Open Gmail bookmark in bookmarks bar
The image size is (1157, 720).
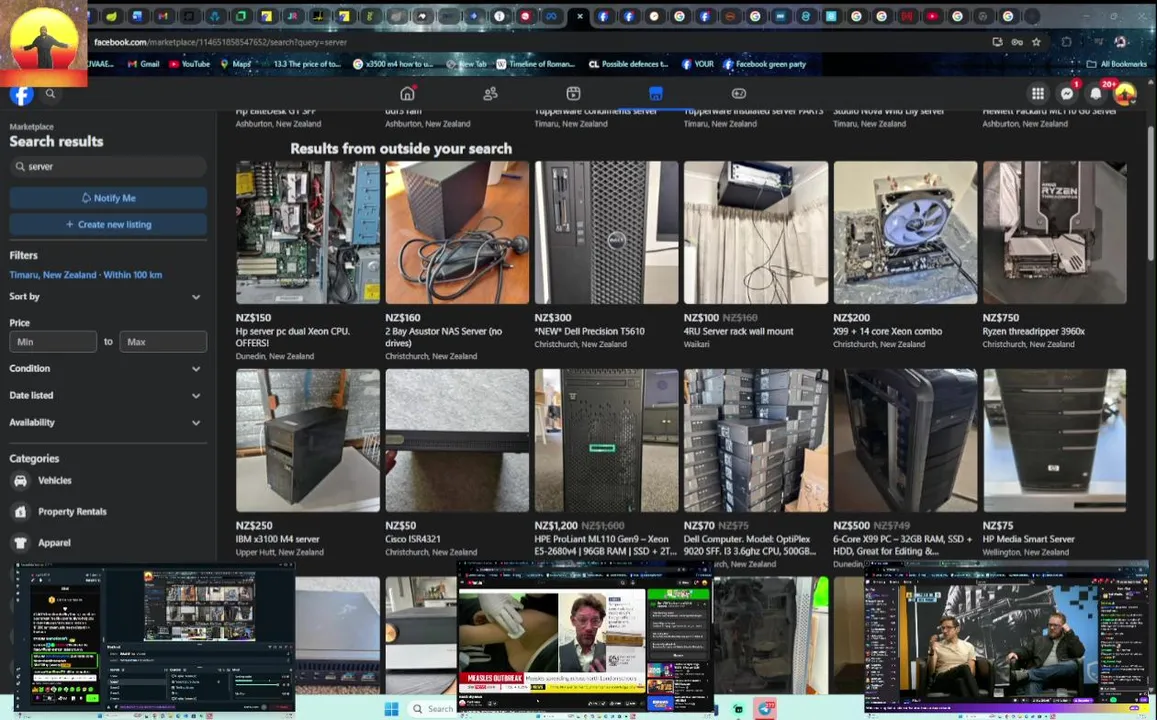144,64
